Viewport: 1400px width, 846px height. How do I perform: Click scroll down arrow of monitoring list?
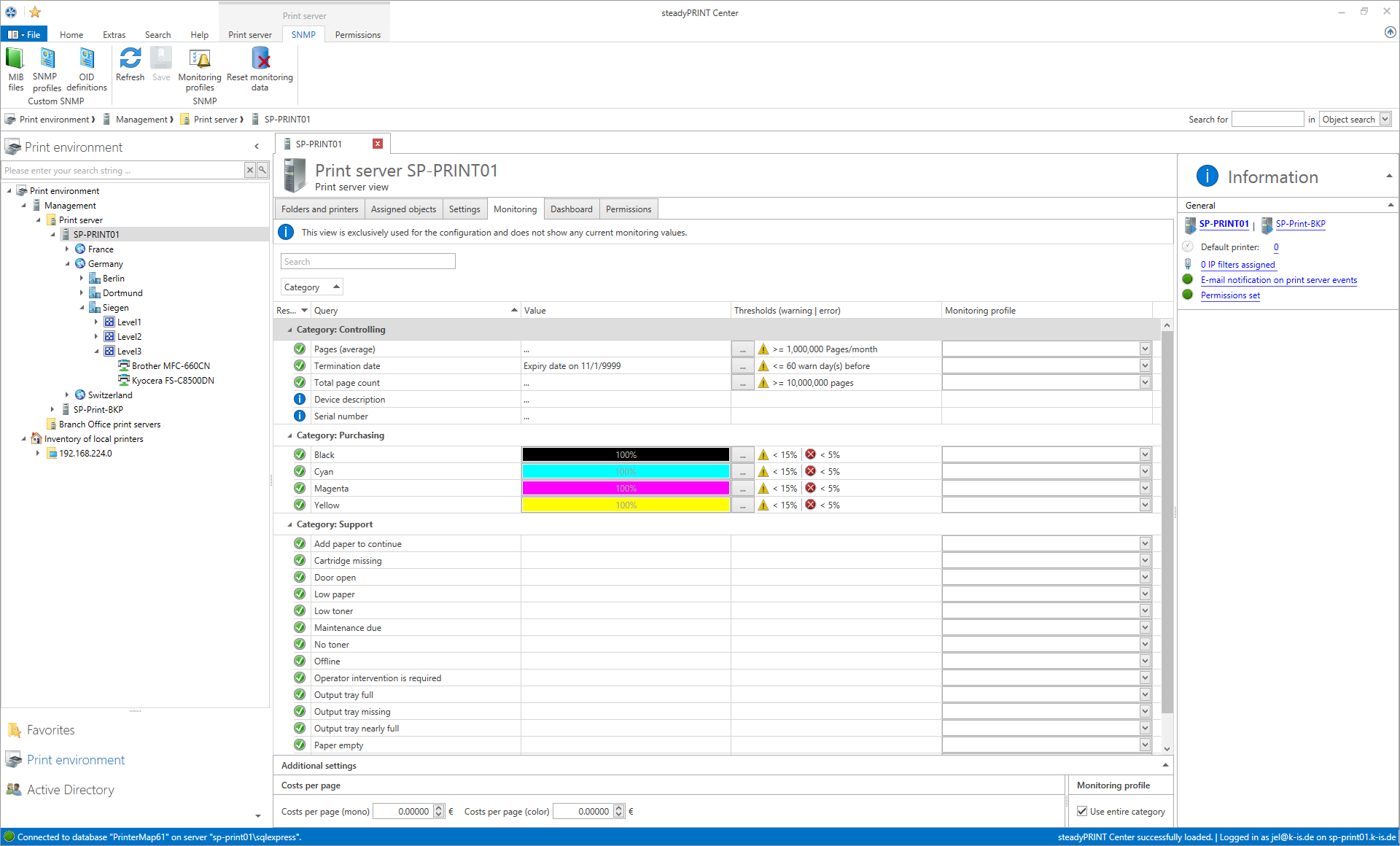tap(1167, 748)
